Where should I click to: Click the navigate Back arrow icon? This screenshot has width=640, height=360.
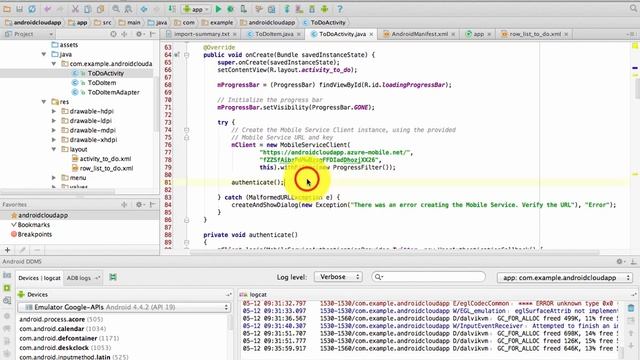144,9
